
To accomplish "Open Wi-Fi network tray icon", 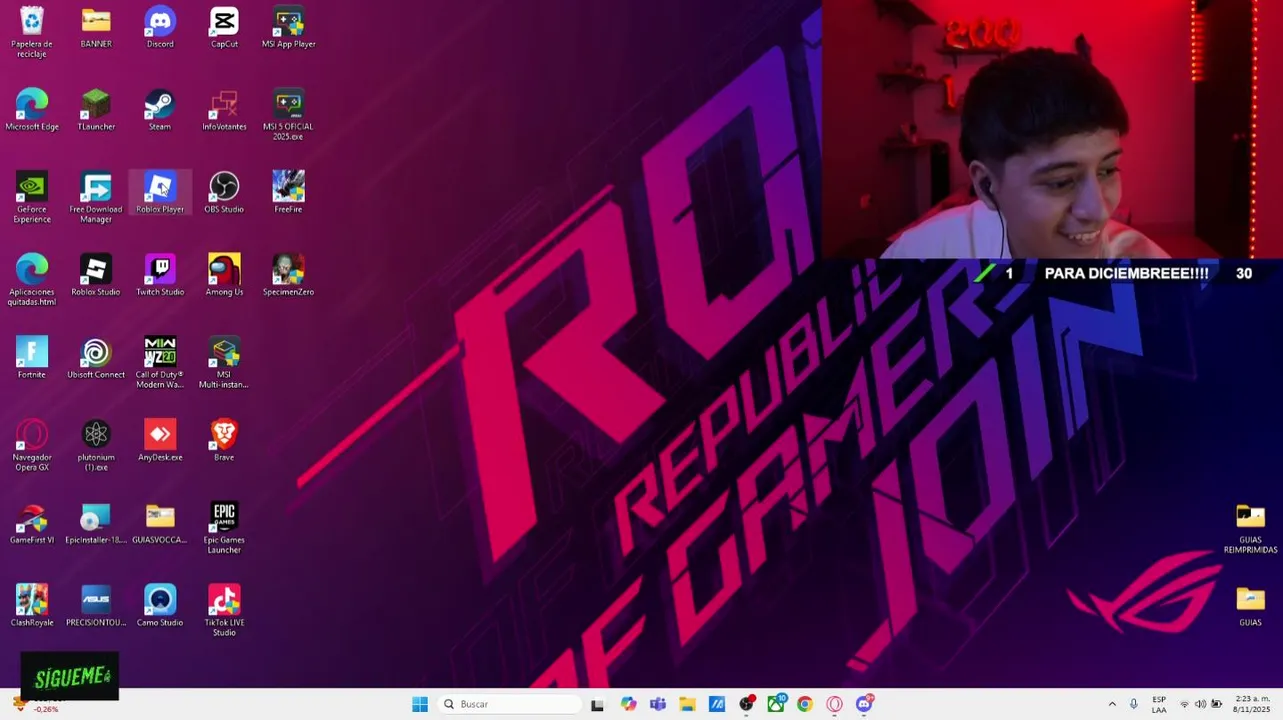I will pyautogui.click(x=1185, y=704).
